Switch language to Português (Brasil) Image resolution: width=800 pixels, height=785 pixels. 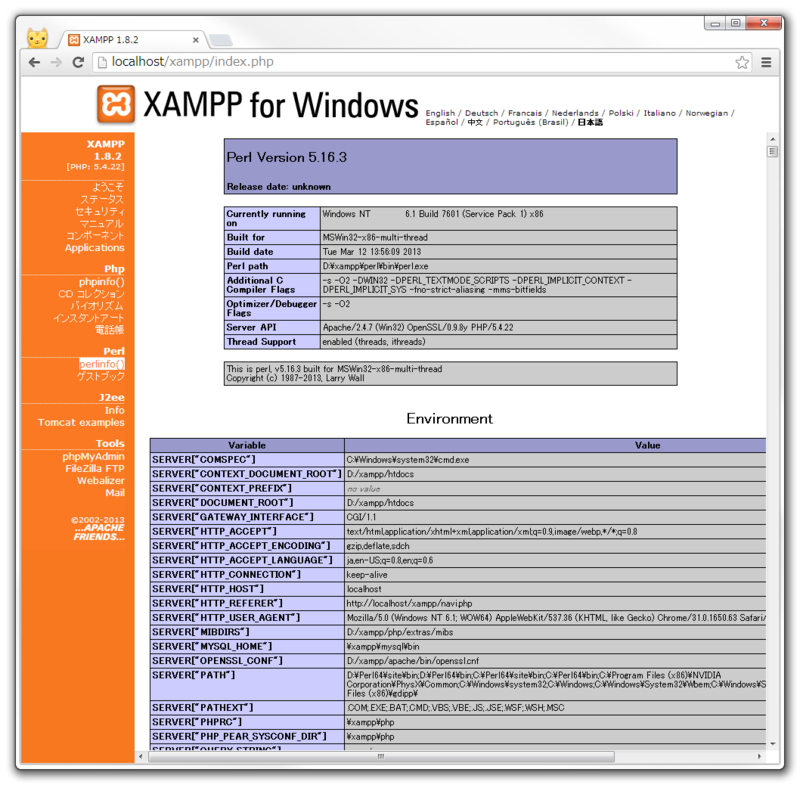click(530, 122)
